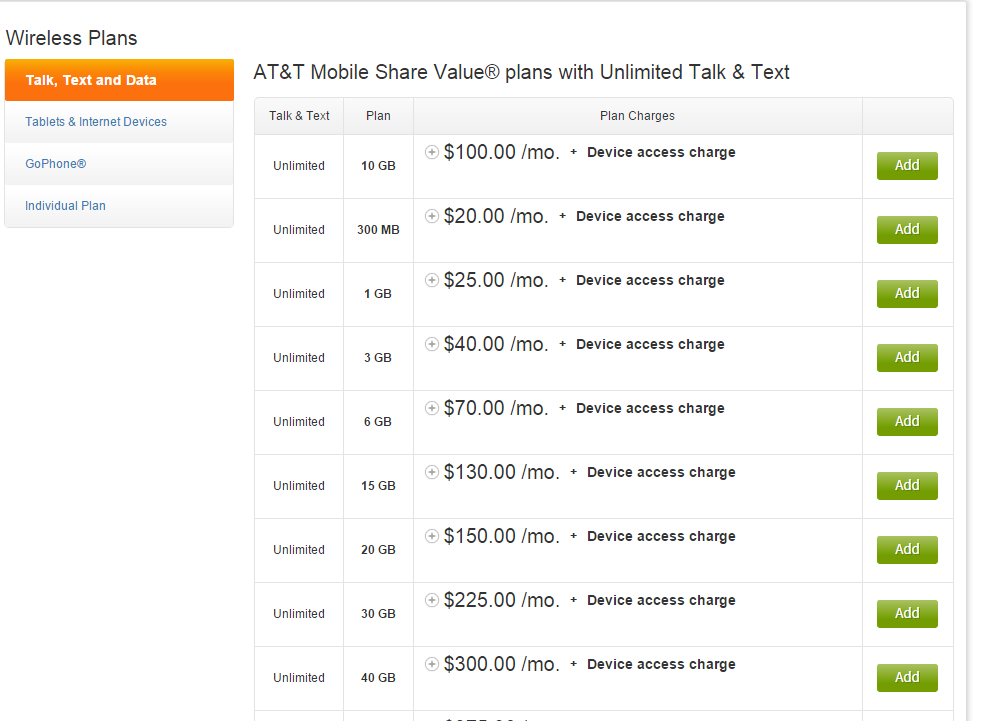Add the 10 GB plan

(x=907, y=166)
